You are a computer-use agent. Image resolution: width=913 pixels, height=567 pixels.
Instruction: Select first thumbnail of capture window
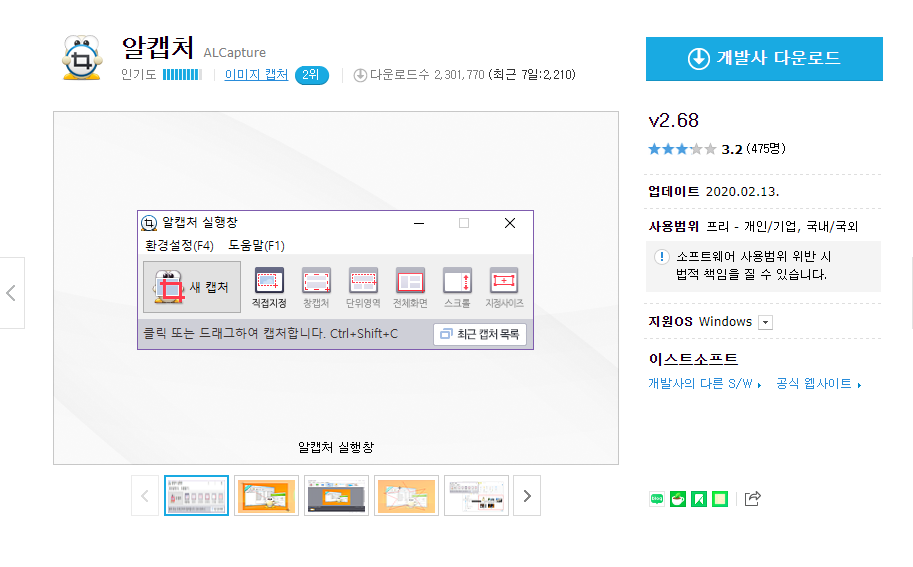click(196, 496)
